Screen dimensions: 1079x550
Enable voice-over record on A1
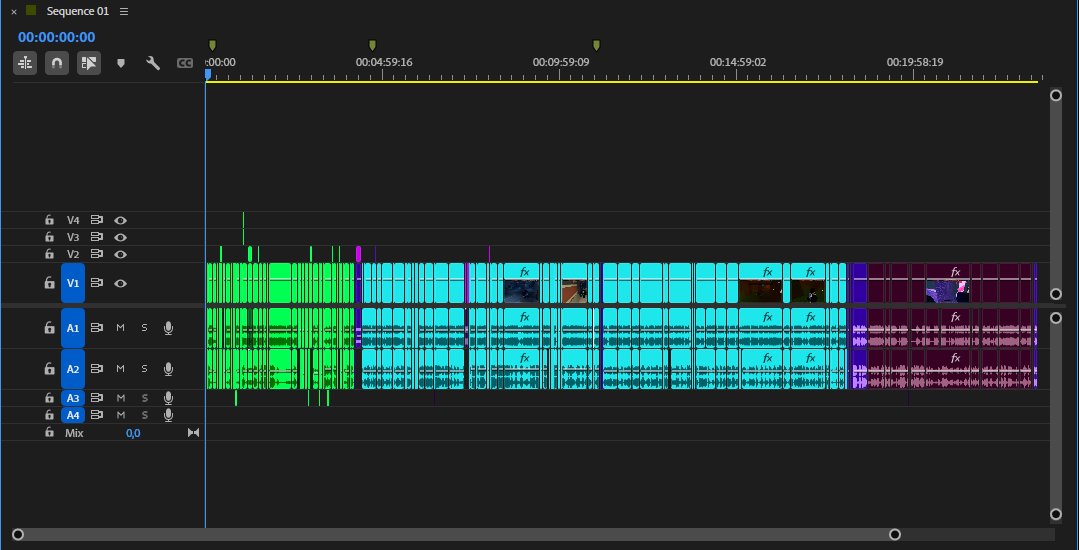[168, 328]
